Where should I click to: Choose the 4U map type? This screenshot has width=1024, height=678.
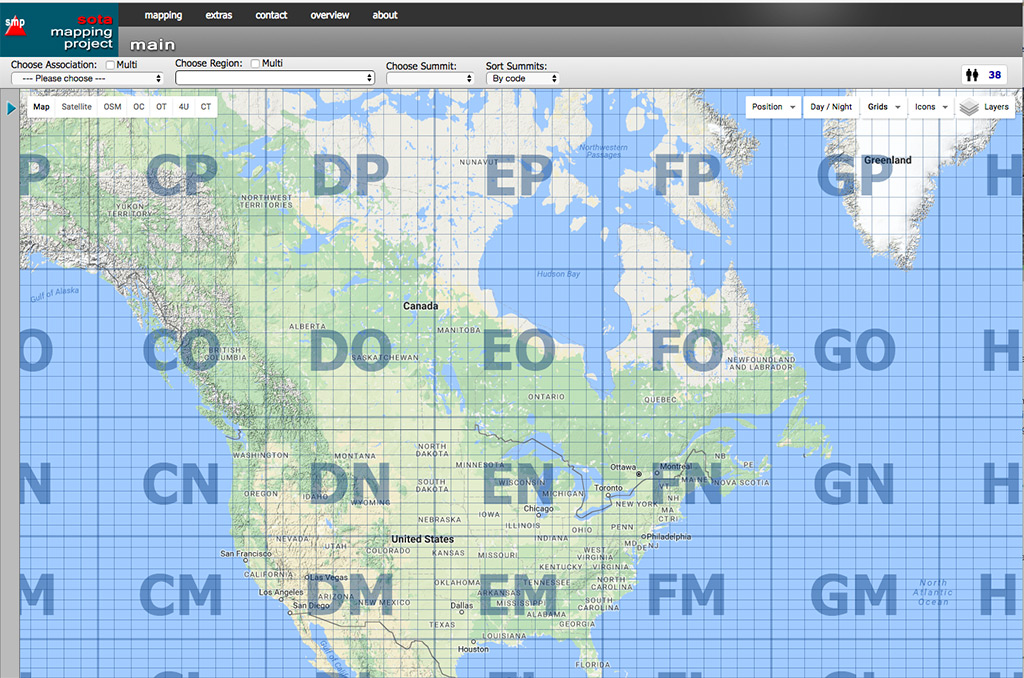tap(183, 107)
